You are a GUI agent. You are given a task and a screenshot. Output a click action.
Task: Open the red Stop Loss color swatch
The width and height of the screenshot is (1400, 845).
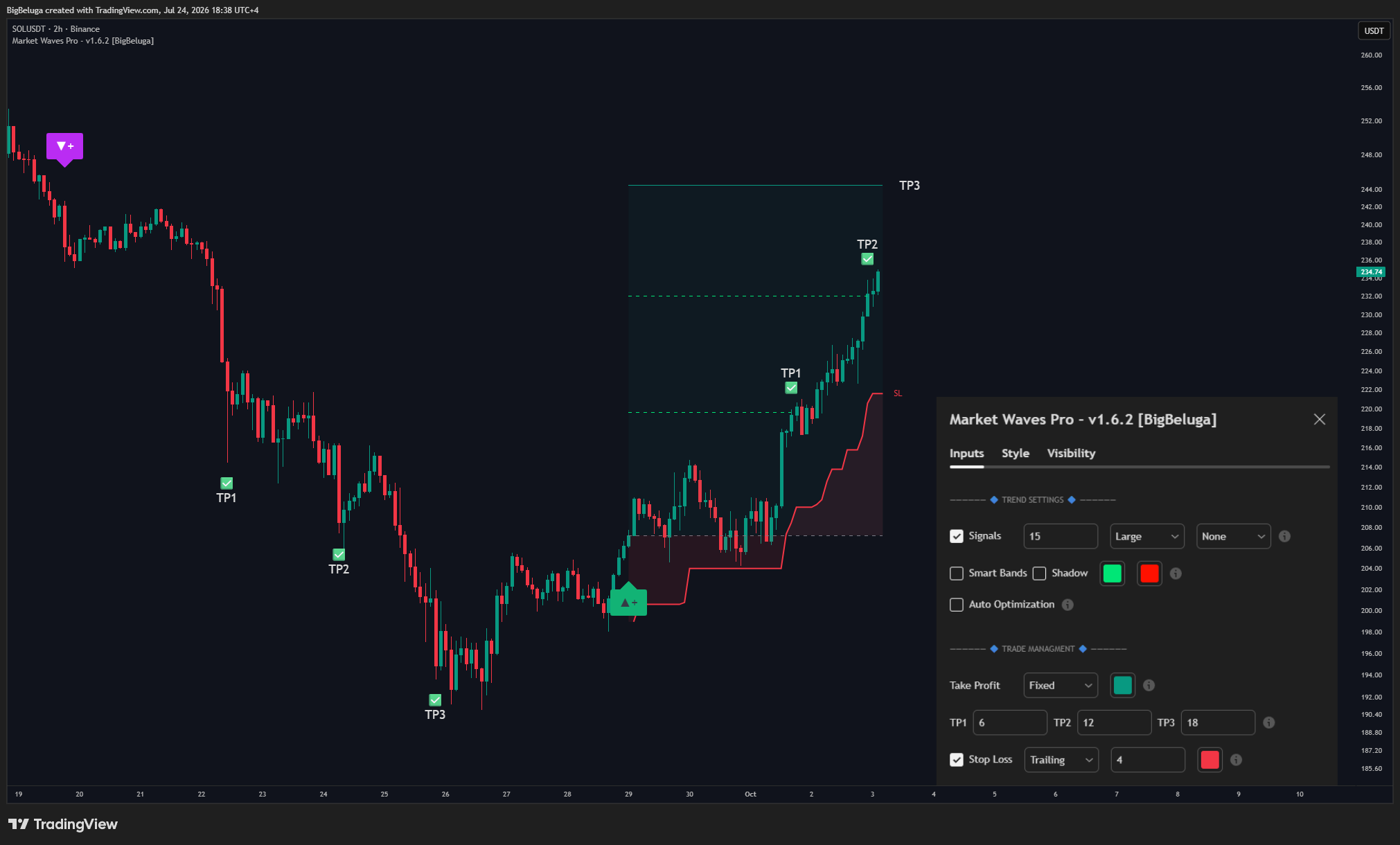pos(1210,760)
